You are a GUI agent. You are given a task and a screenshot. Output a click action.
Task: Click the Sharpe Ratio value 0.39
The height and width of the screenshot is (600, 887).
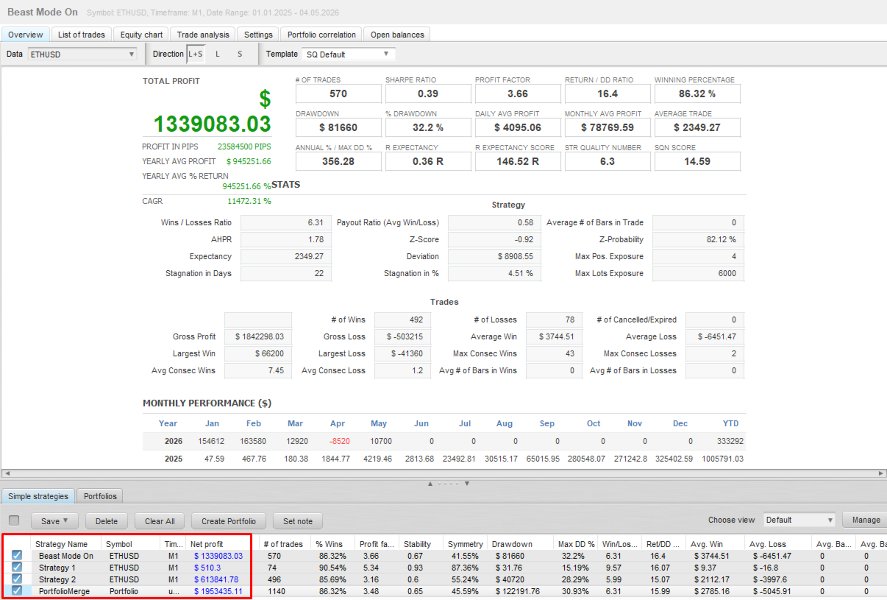(428, 94)
